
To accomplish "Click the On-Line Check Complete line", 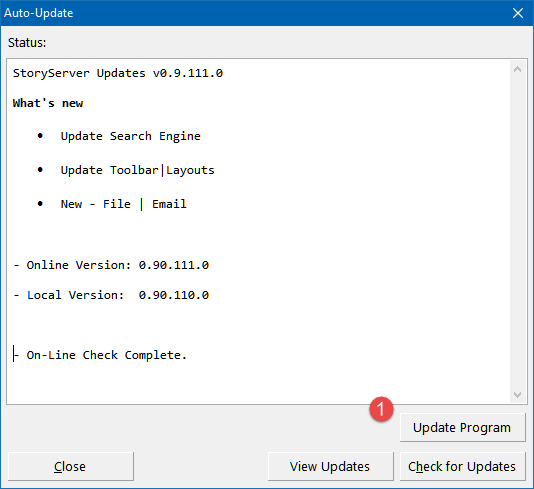I will (x=100, y=355).
